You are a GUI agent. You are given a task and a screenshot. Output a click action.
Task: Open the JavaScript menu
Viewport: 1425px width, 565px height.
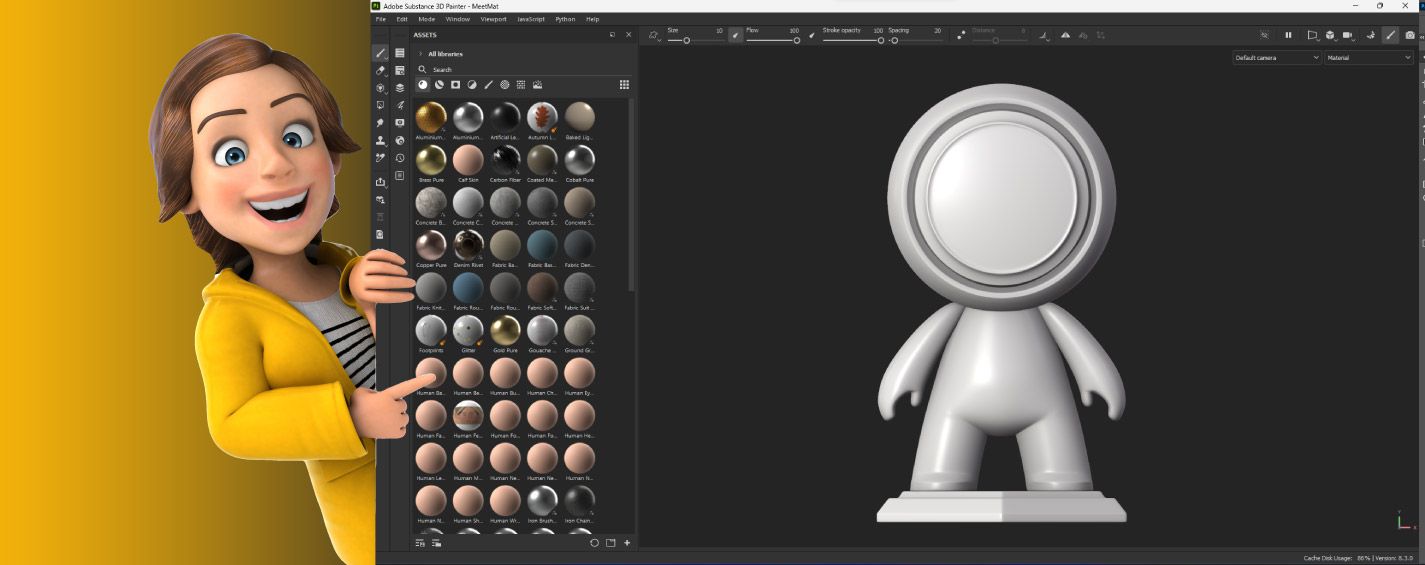tap(531, 19)
